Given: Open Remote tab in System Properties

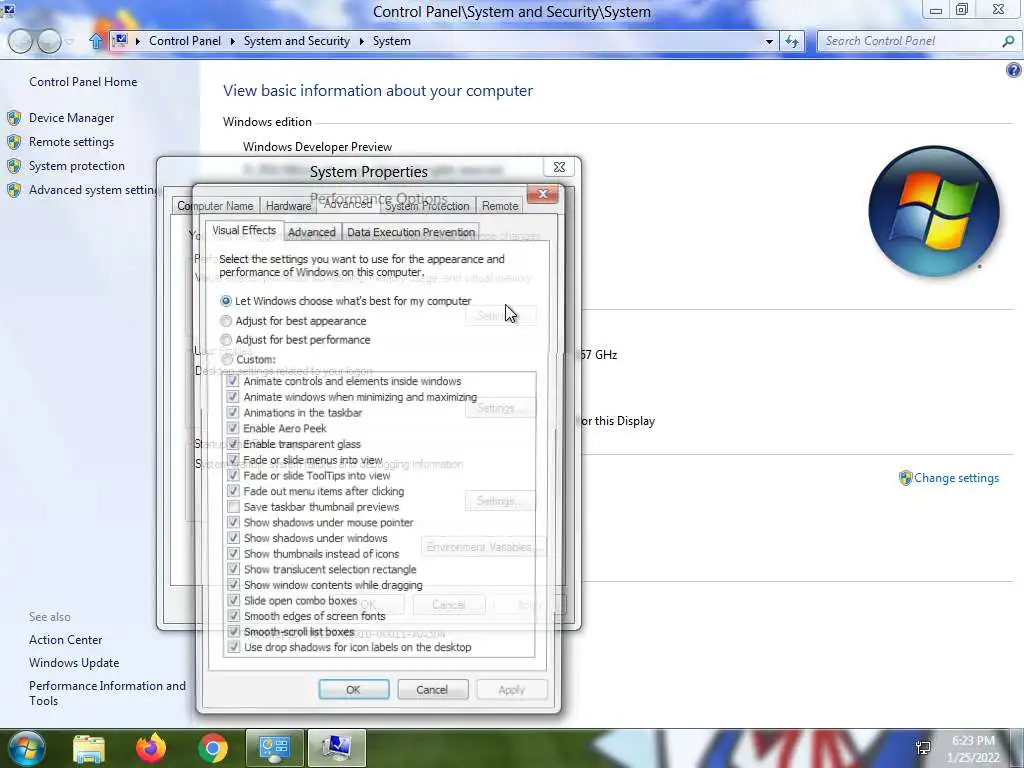Looking at the screenshot, I should click(500, 206).
